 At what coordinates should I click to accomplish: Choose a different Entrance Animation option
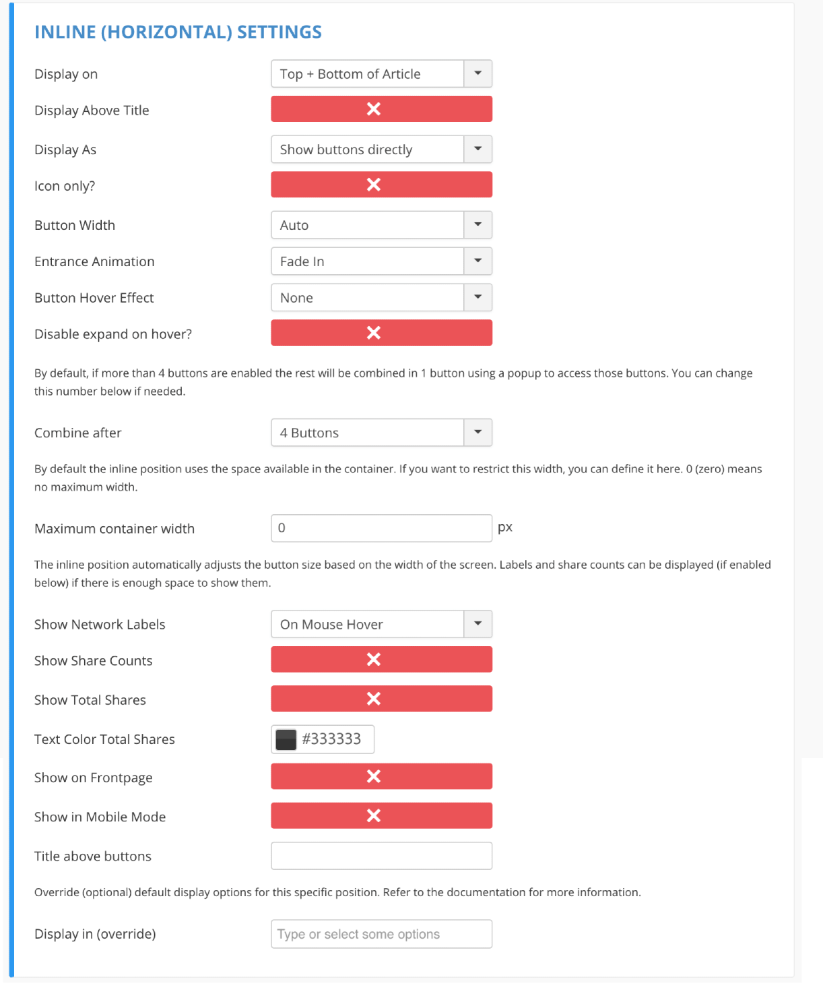click(381, 261)
